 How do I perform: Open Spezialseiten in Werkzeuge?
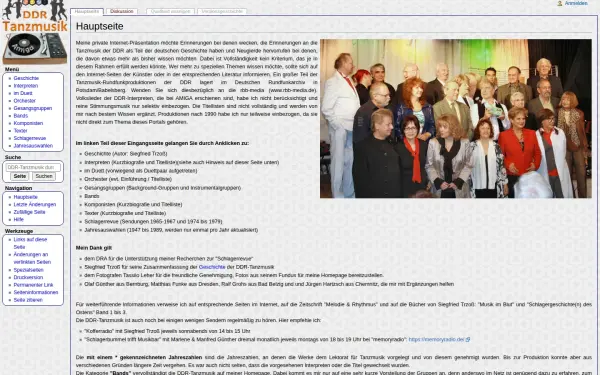click(29, 270)
